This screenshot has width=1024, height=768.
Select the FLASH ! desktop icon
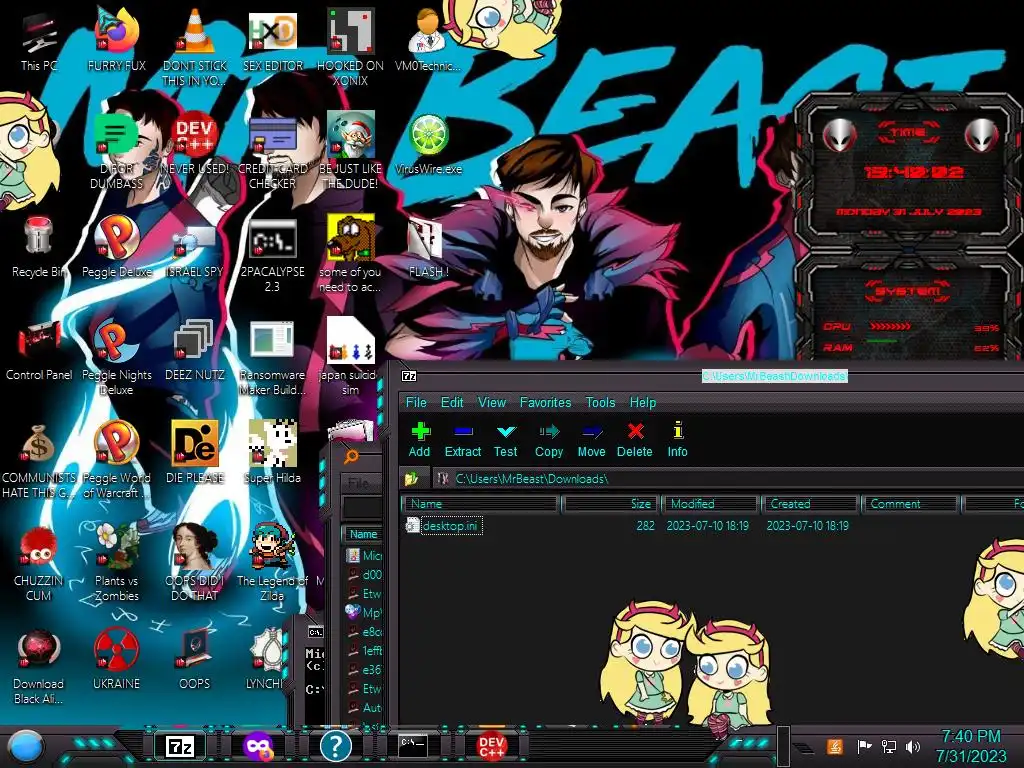click(x=428, y=247)
